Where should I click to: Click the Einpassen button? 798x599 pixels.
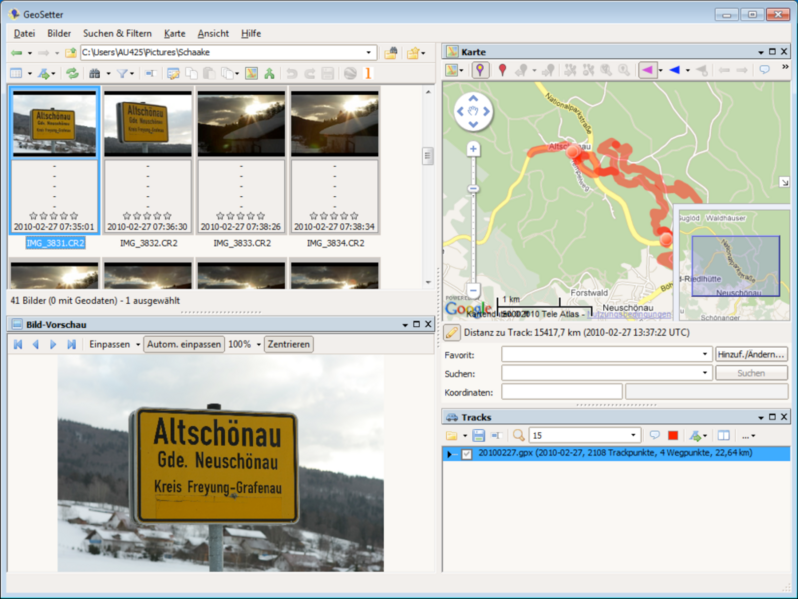click(109, 345)
